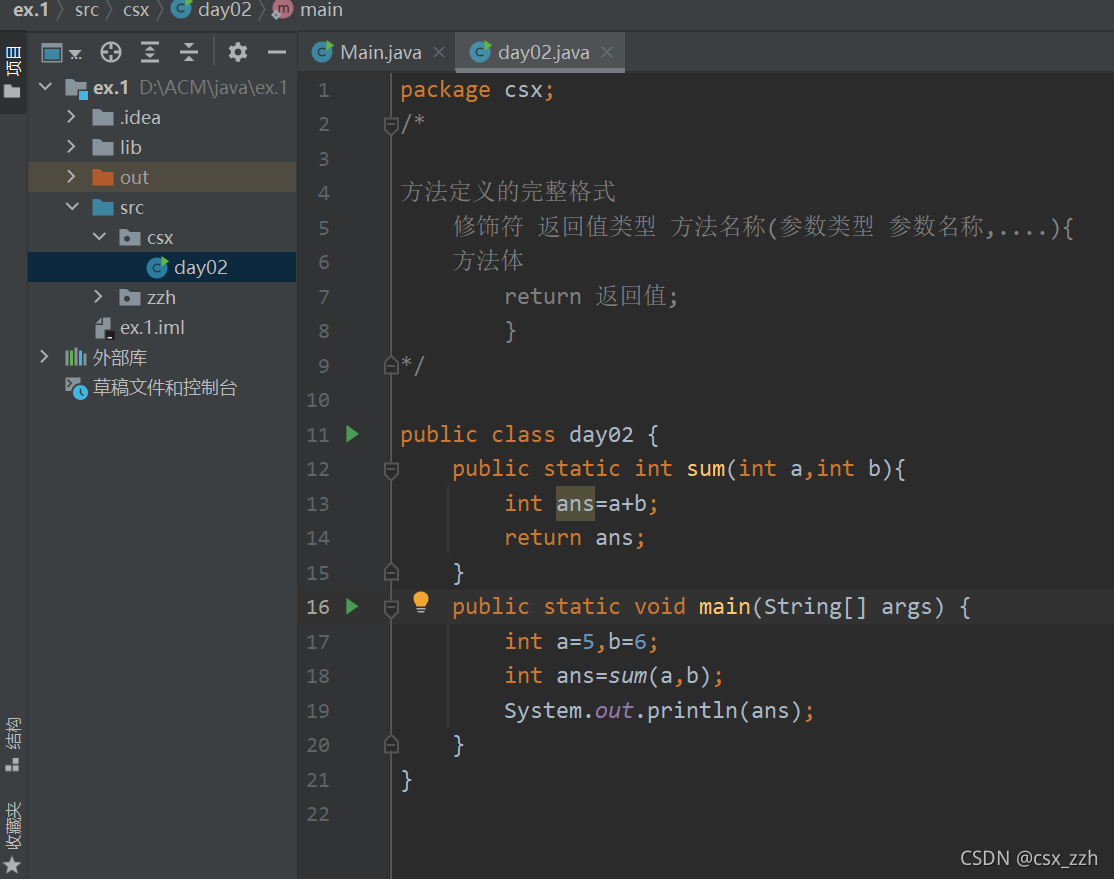Open the project view mode dropdown

click(x=61, y=53)
